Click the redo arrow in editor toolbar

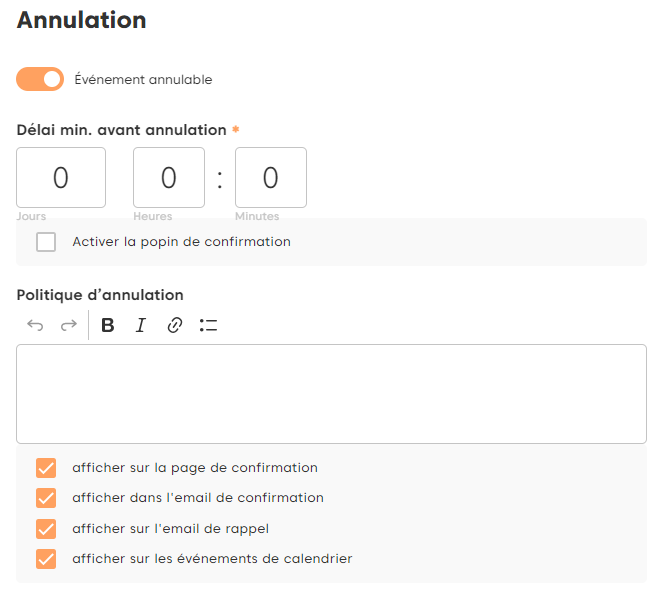tap(68, 325)
